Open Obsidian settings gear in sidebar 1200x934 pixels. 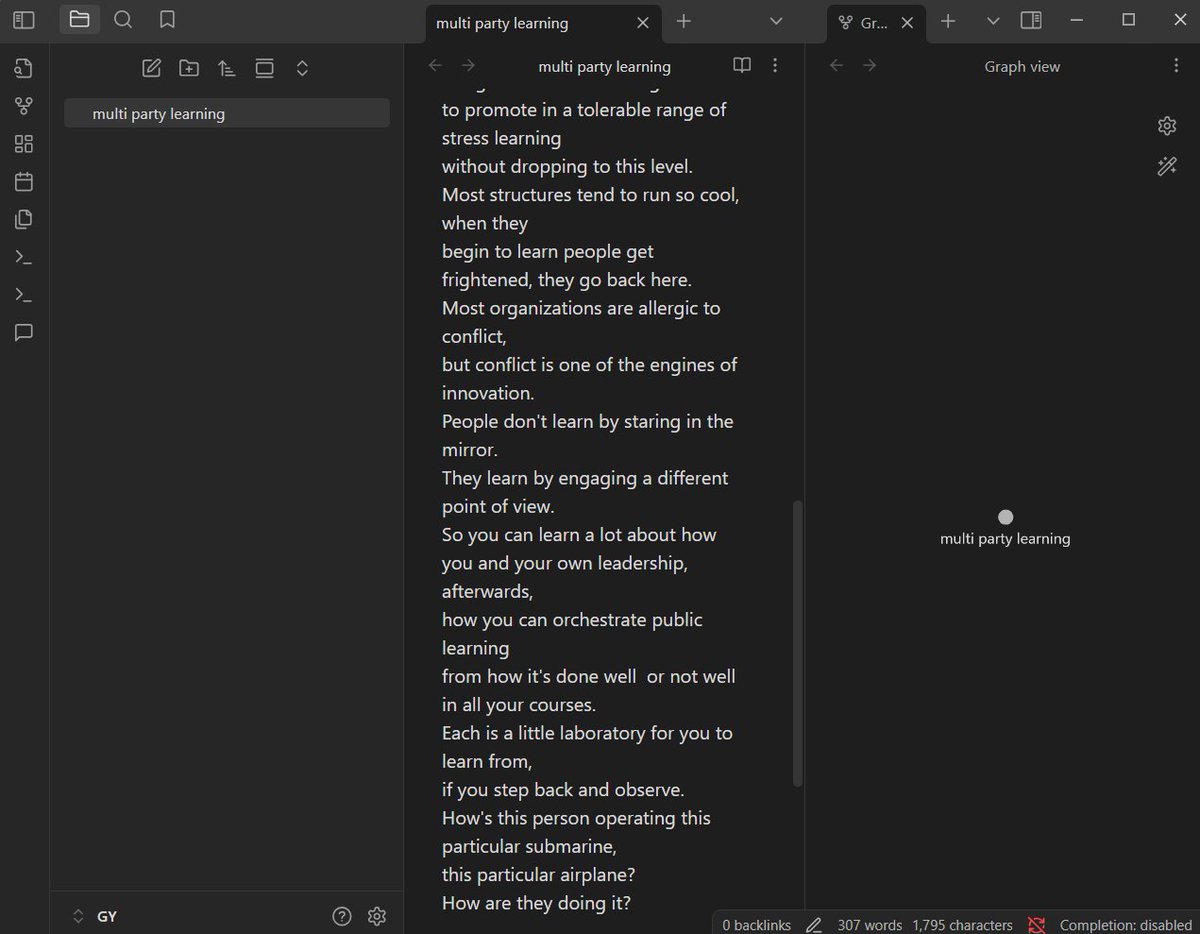point(377,916)
